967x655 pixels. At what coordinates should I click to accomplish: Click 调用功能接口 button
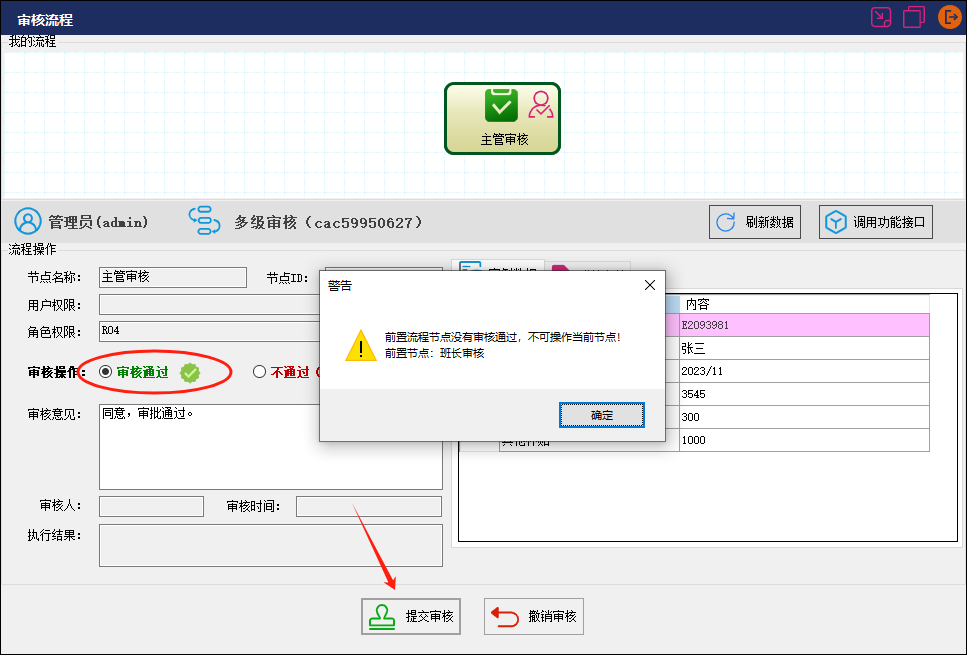pyautogui.click(x=876, y=222)
